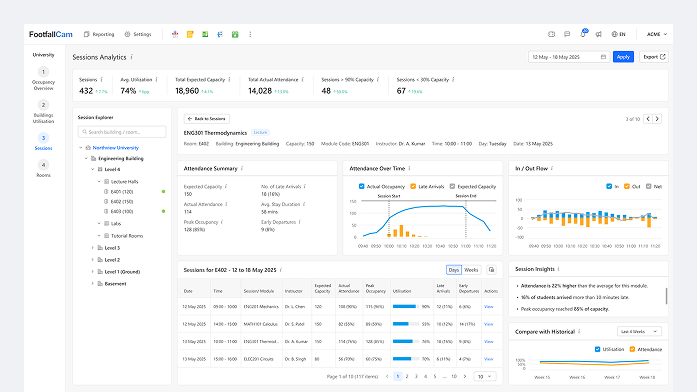This screenshot has height=392, width=697.
Task: Toggle Actual Occupancy checkbox
Action: click(x=361, y=186)
